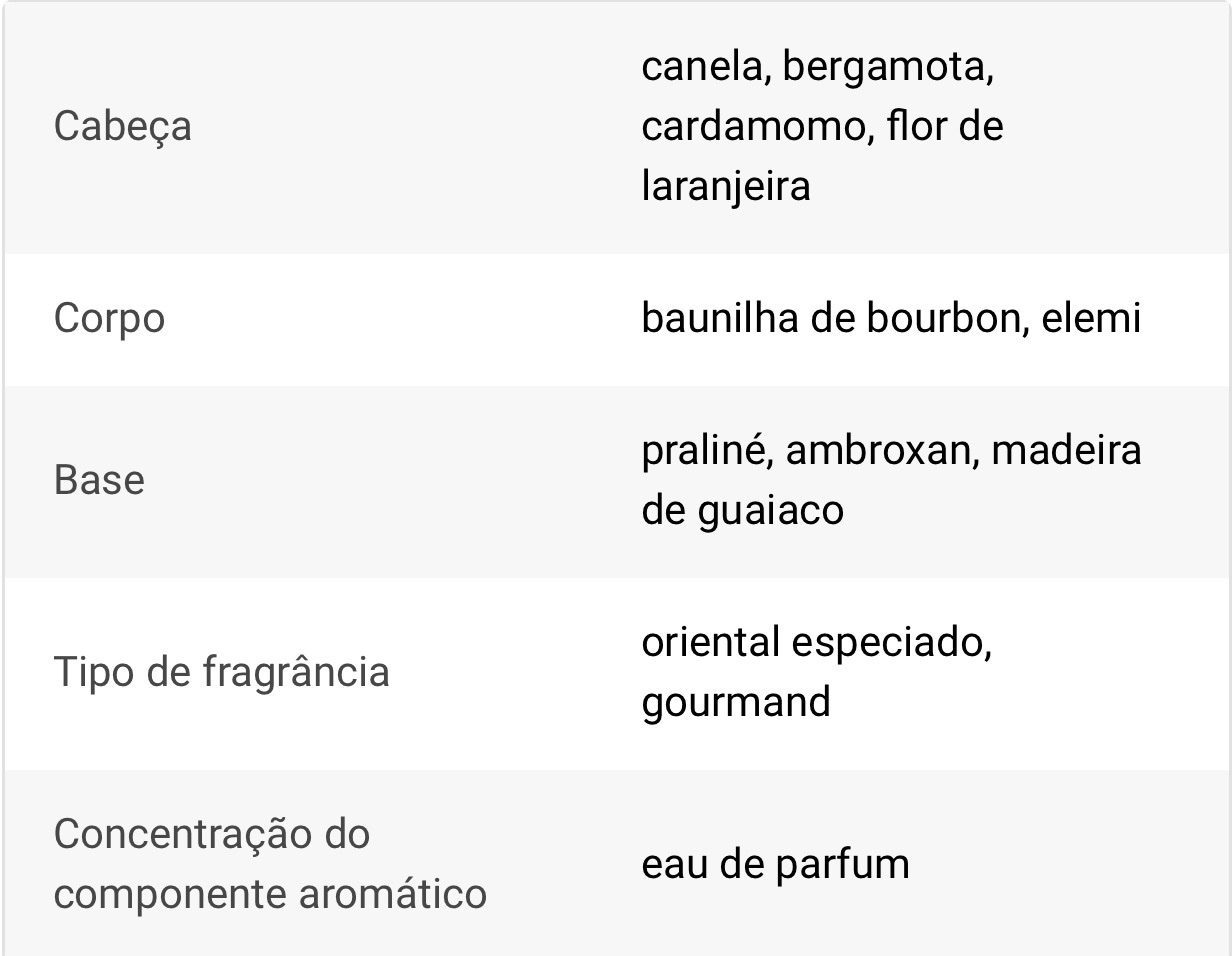Image resolution: width=1232 pixels, height=956 pixels.
Task: Tap the word laranjeira
Action: [x=725, y=187]
